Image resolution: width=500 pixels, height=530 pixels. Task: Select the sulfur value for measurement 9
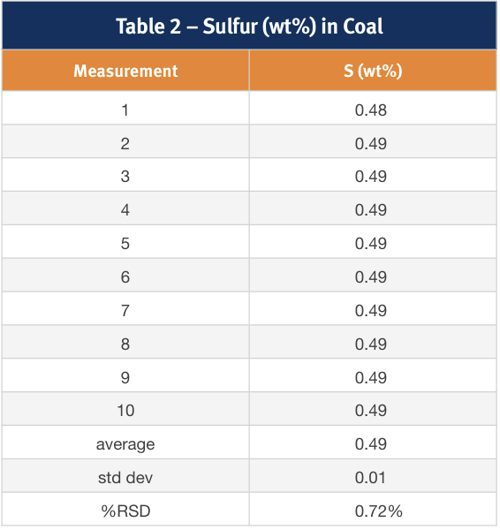(371, 378)
